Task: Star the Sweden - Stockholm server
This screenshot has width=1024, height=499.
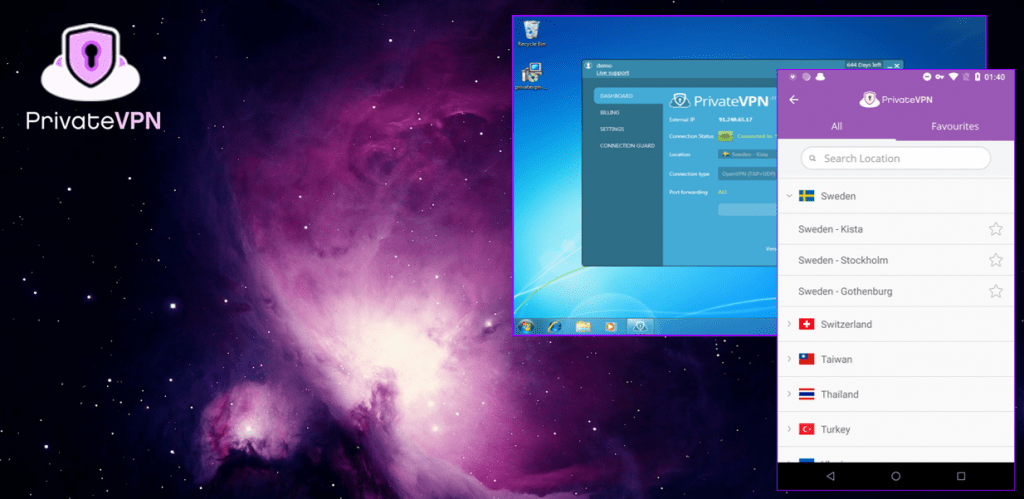Action: click(995, 260)
